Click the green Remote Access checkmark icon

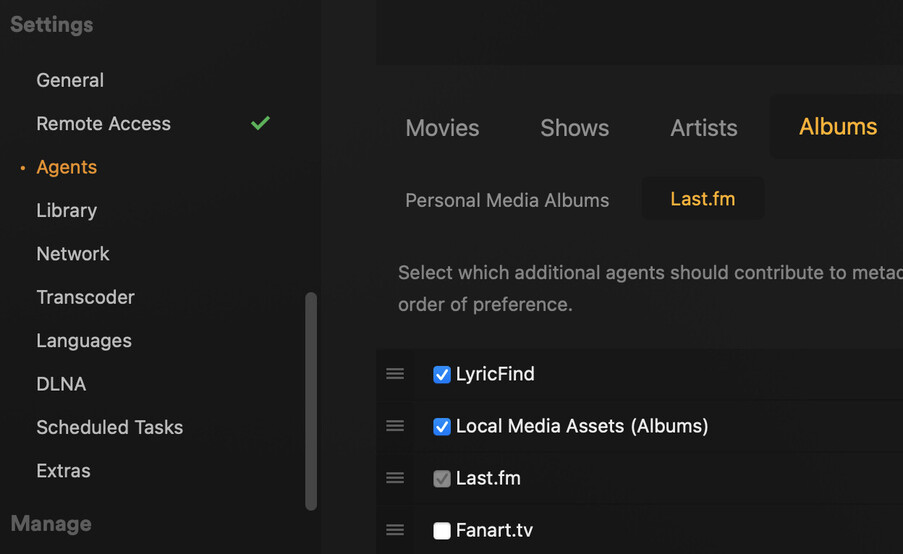(x=260, y=123)
